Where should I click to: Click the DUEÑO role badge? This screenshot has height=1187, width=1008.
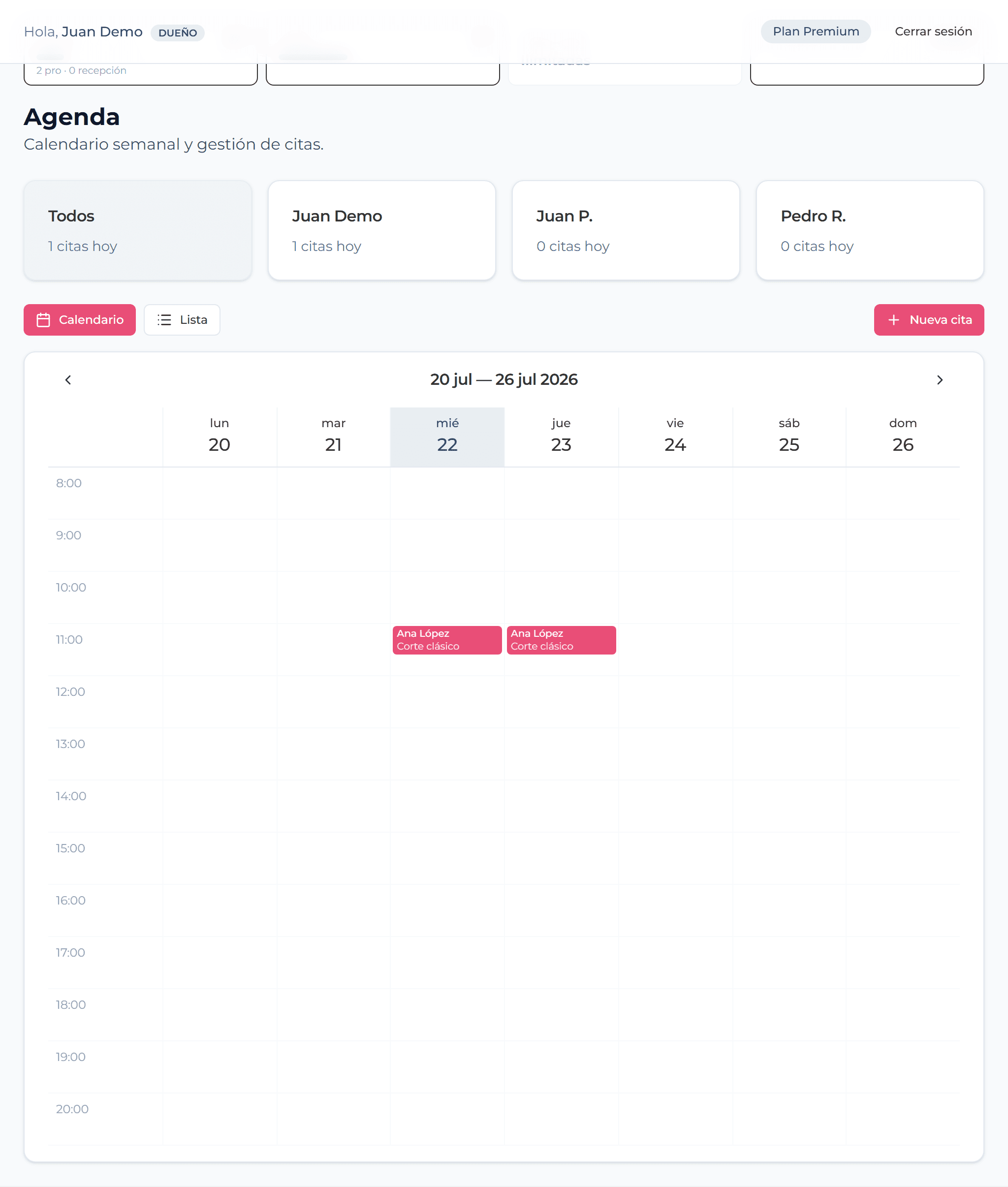[178, 32]
